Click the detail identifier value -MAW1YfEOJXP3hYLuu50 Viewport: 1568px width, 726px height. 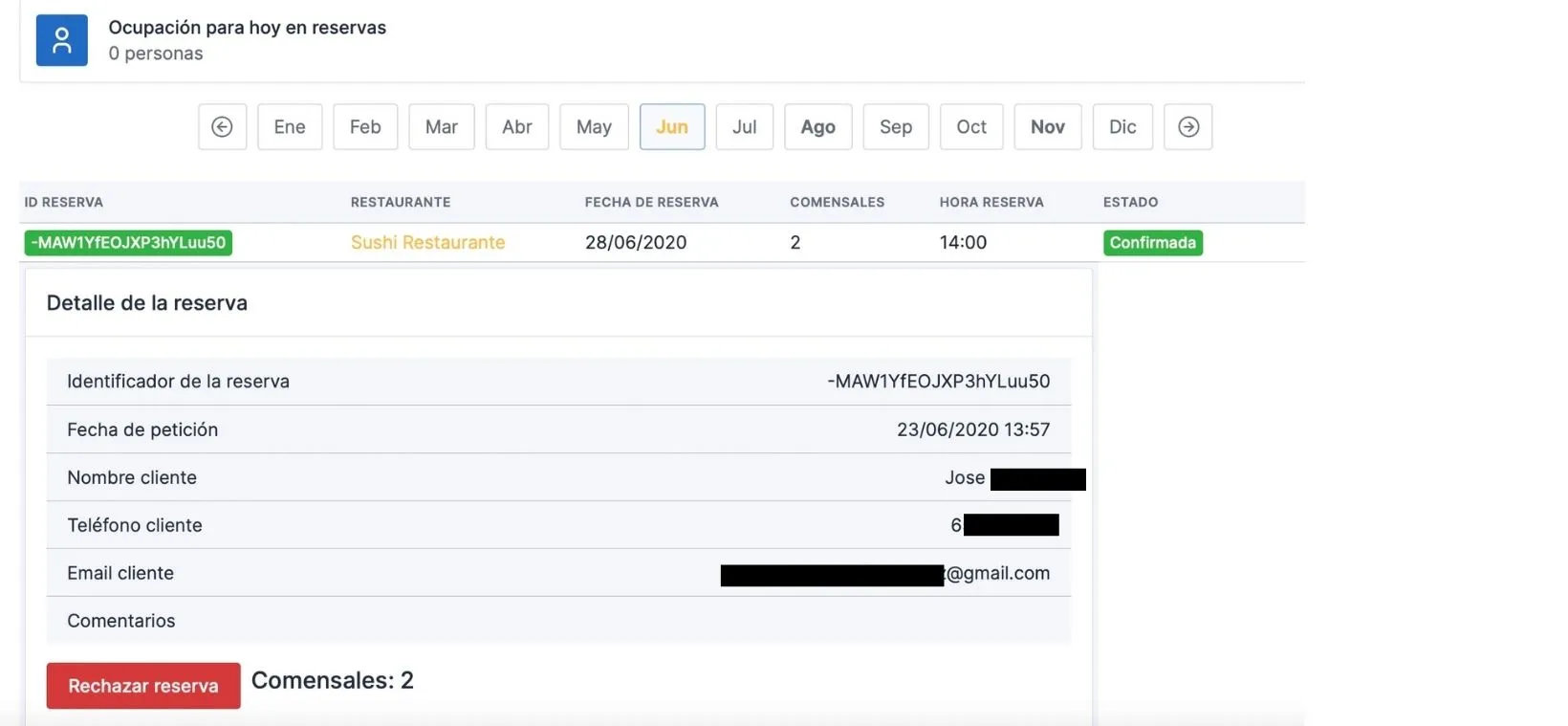coord(939,382)
